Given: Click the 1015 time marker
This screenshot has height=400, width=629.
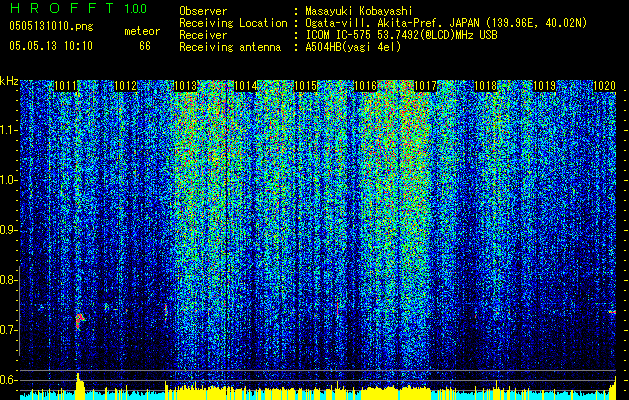Looking at the screenshot, I should point(306,86).
